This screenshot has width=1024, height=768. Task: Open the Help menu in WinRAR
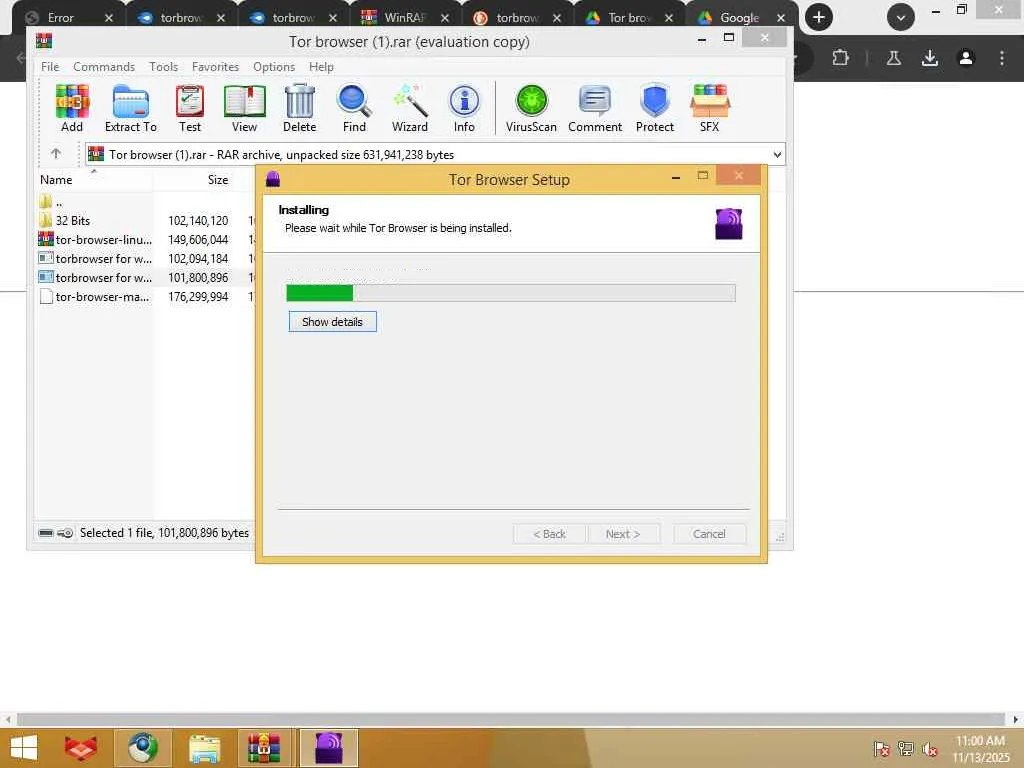pyautogui.click(x=321, y=67)
